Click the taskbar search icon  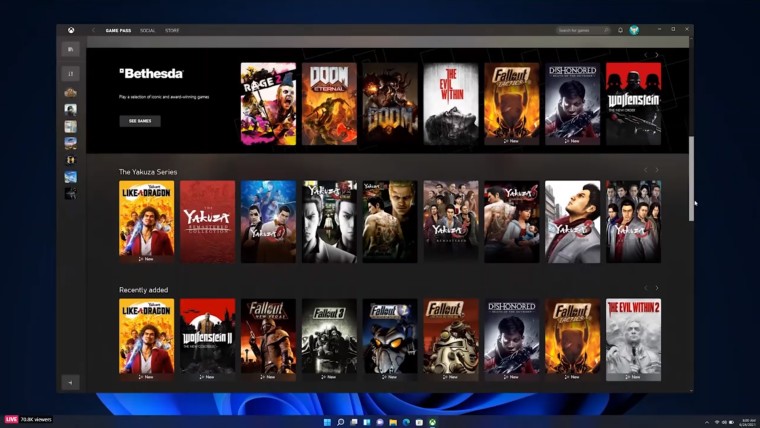point(341,421)
